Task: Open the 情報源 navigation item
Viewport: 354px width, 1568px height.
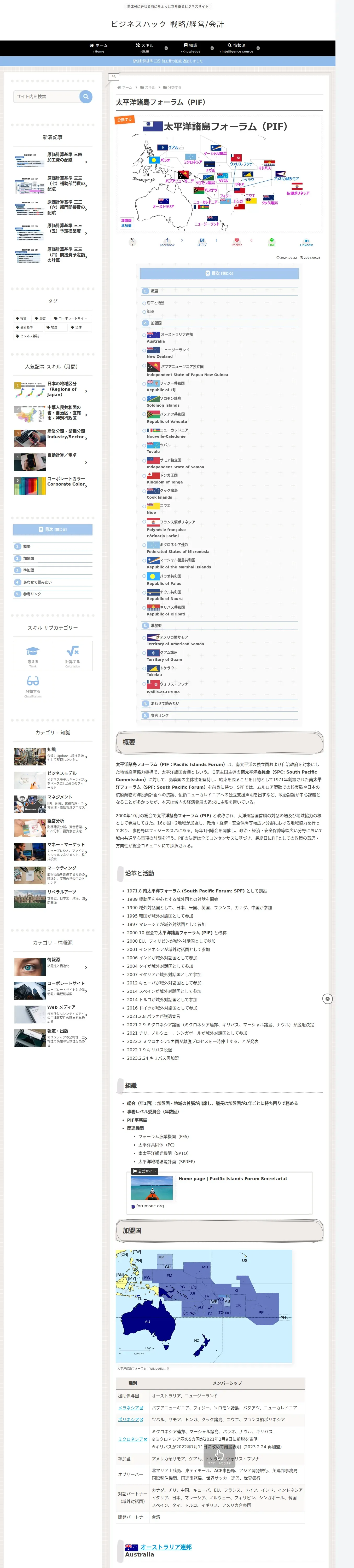Action: [237, 48]
